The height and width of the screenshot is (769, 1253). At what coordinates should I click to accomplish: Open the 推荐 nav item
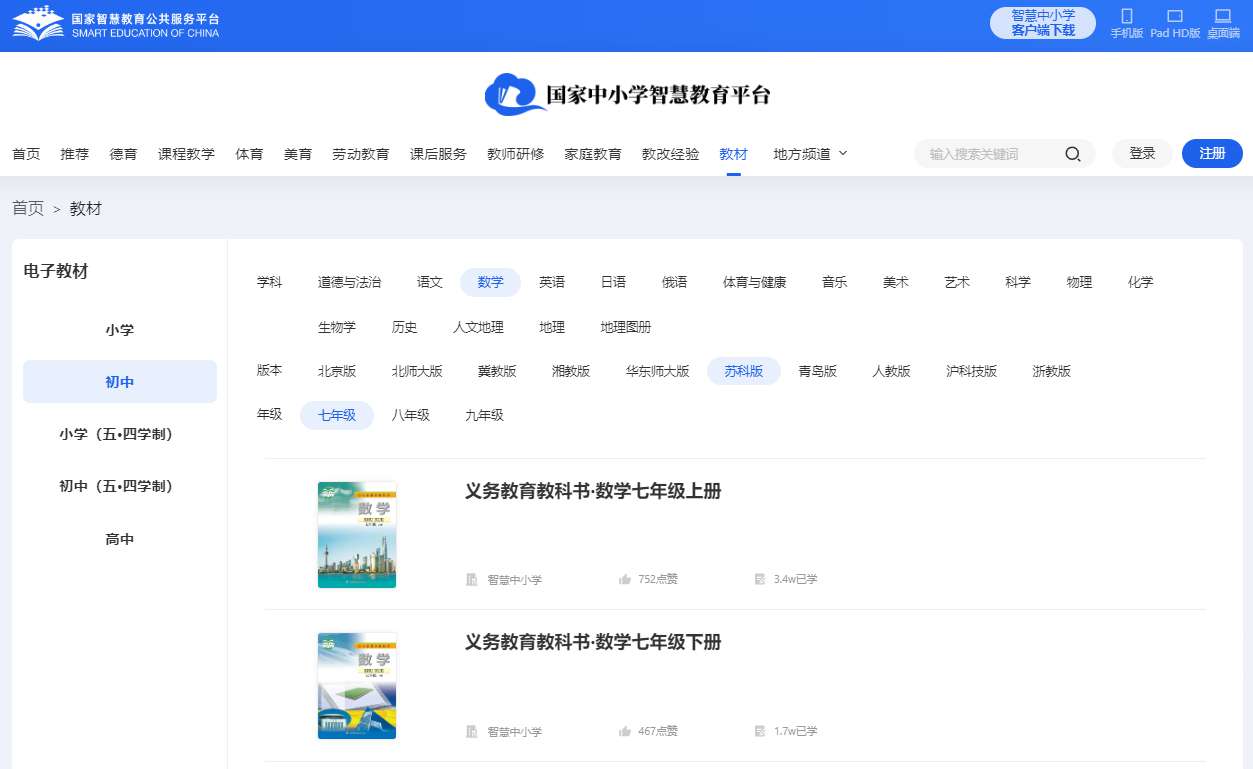point(74,154)
